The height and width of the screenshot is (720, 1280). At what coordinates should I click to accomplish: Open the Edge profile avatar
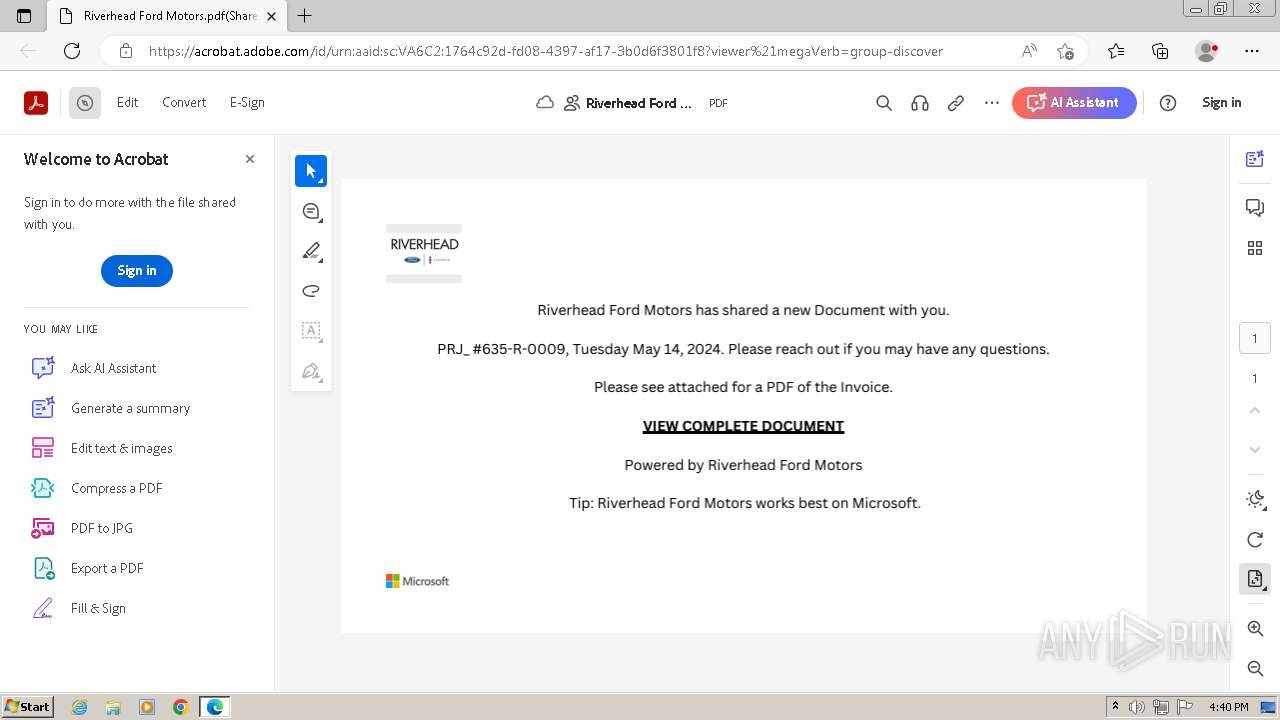[x=1207, y=51]
